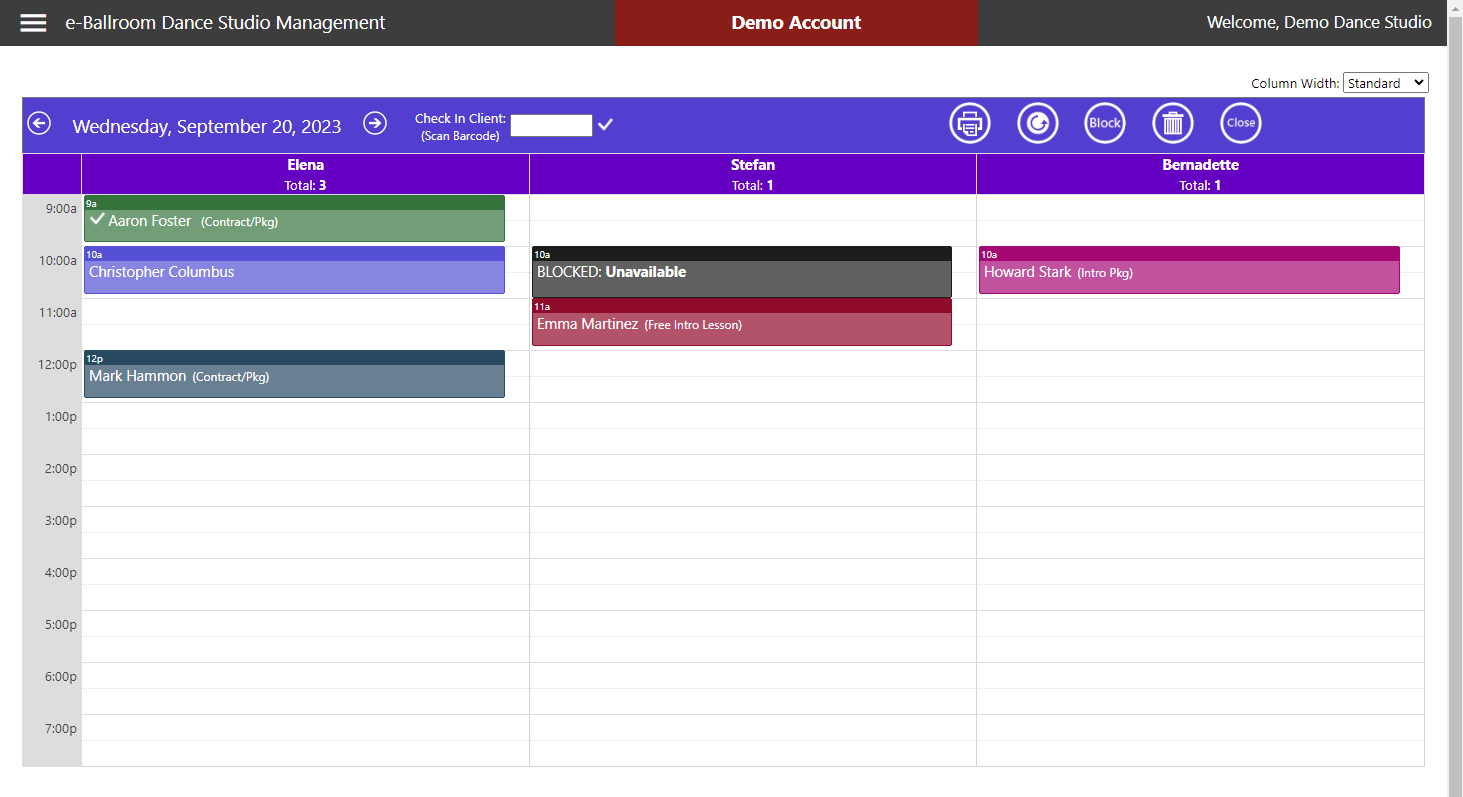This screenshot has height=797, width=1463.
Task: Click the refresh/reload schedule icon
Action: [1037, 122]
